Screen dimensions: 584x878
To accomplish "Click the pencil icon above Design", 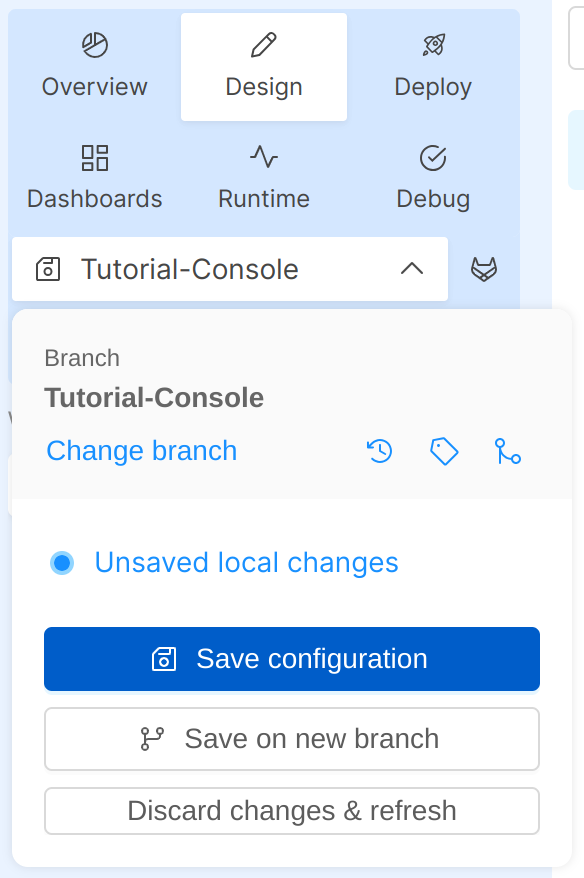I will coord(263,43).
